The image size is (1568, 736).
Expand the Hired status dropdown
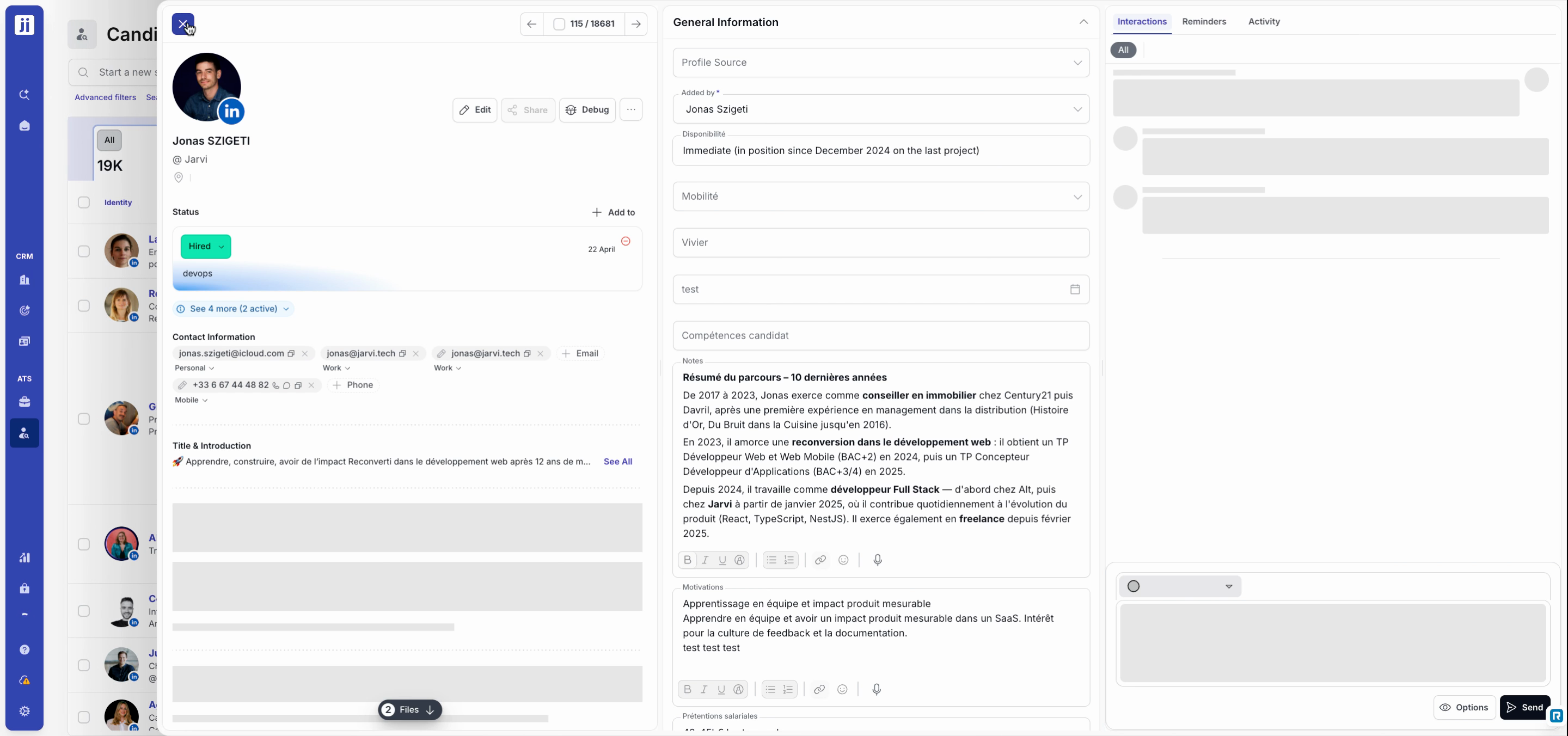pos(206,247)
